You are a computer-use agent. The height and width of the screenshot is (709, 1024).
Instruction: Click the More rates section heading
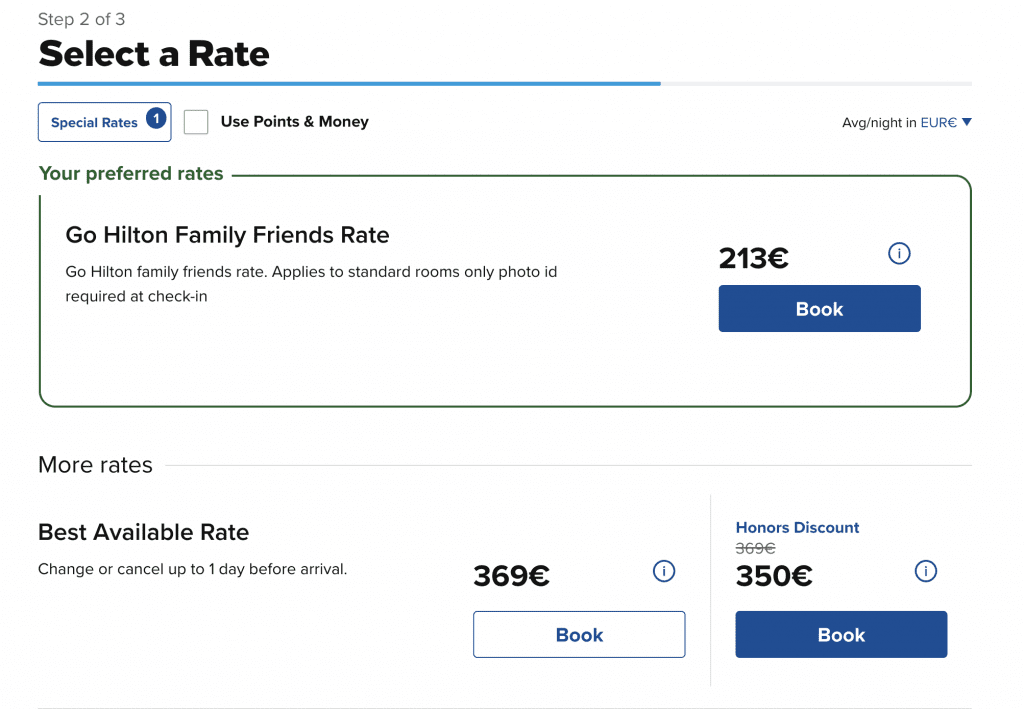95,465
